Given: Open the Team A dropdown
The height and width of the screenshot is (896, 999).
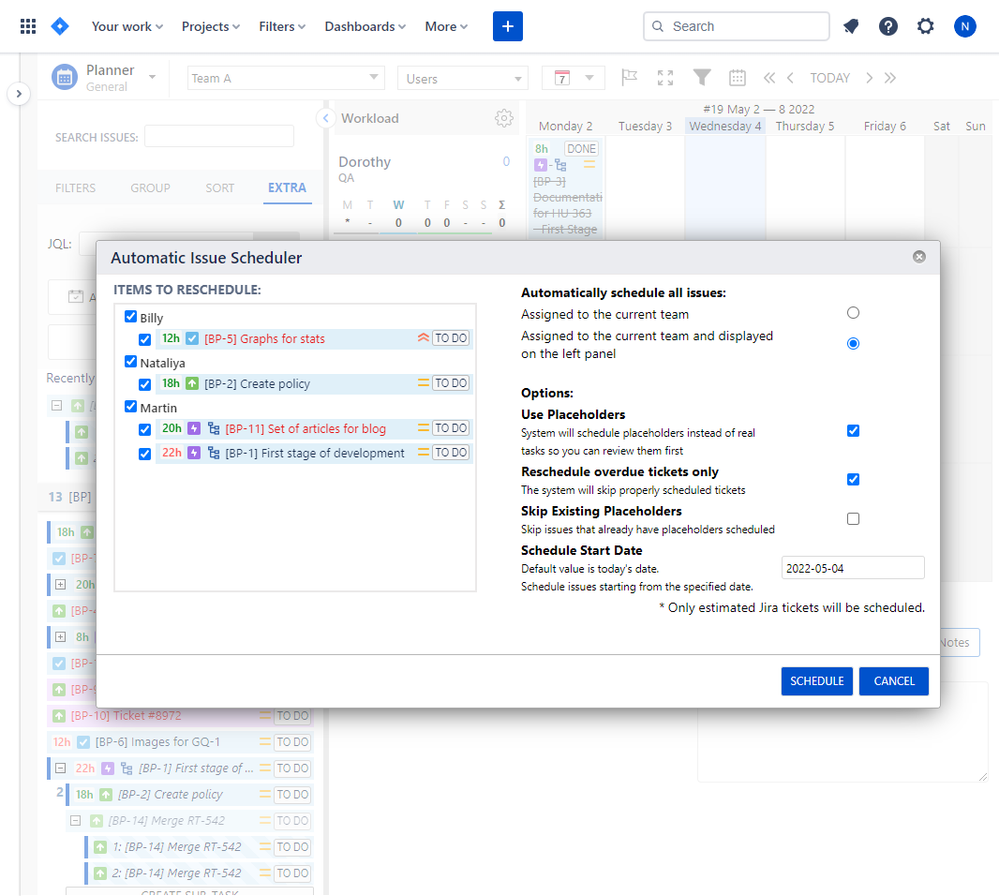Looking at the screenshot, I should 286,78.
